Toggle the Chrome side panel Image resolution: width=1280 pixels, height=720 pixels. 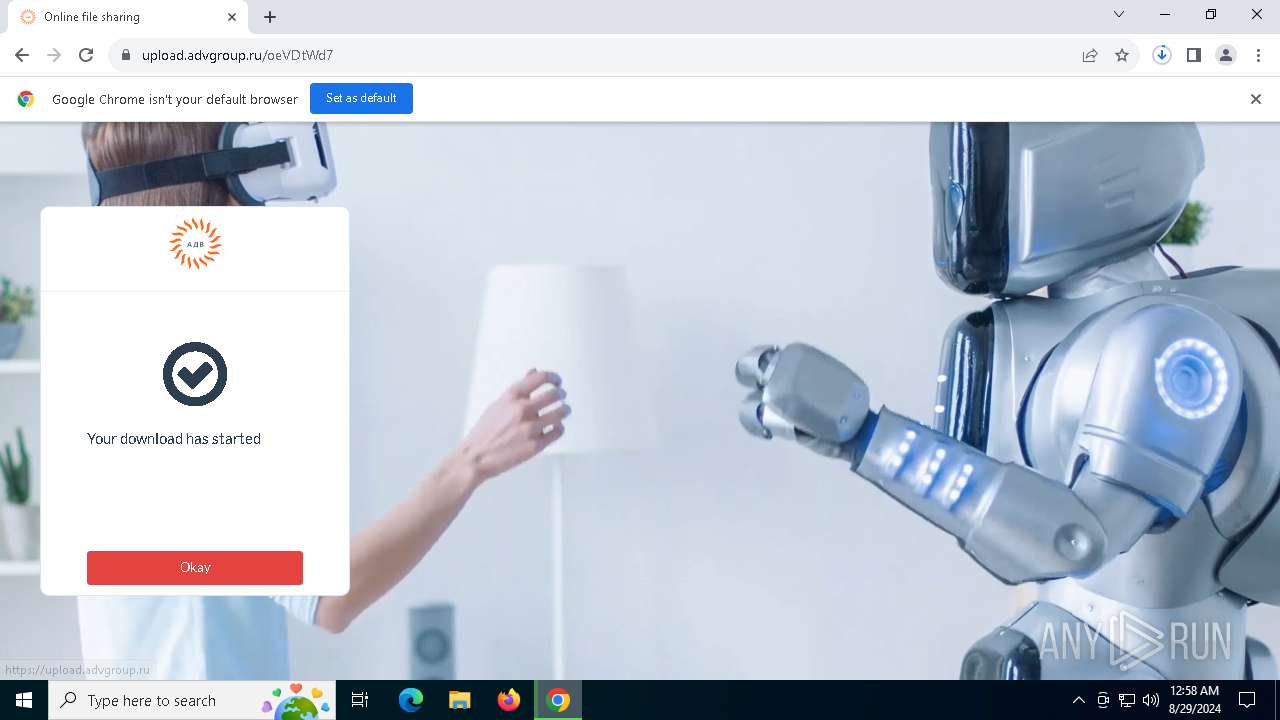click(1194, 55)
